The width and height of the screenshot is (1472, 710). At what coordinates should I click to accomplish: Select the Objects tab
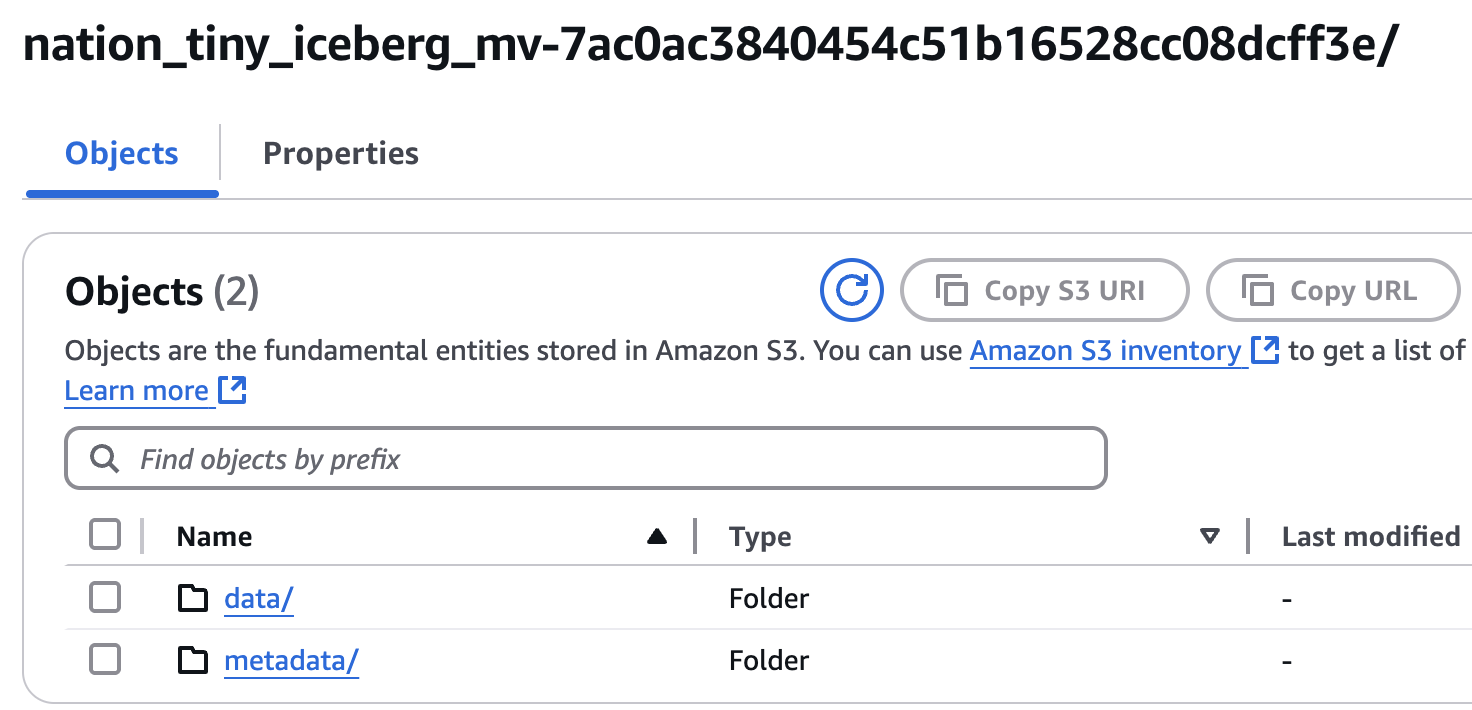pyautogui.click(x=122, y=153)
